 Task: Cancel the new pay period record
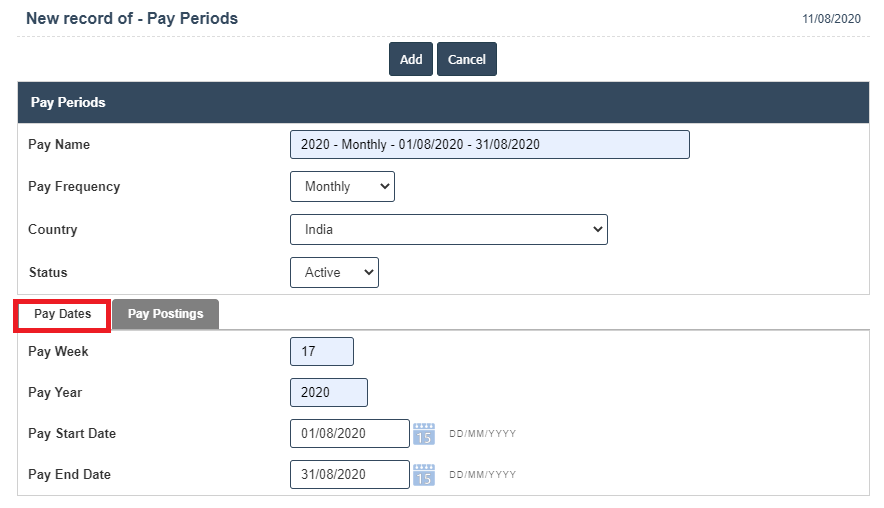pyautogui.click(x=467, y=59)
